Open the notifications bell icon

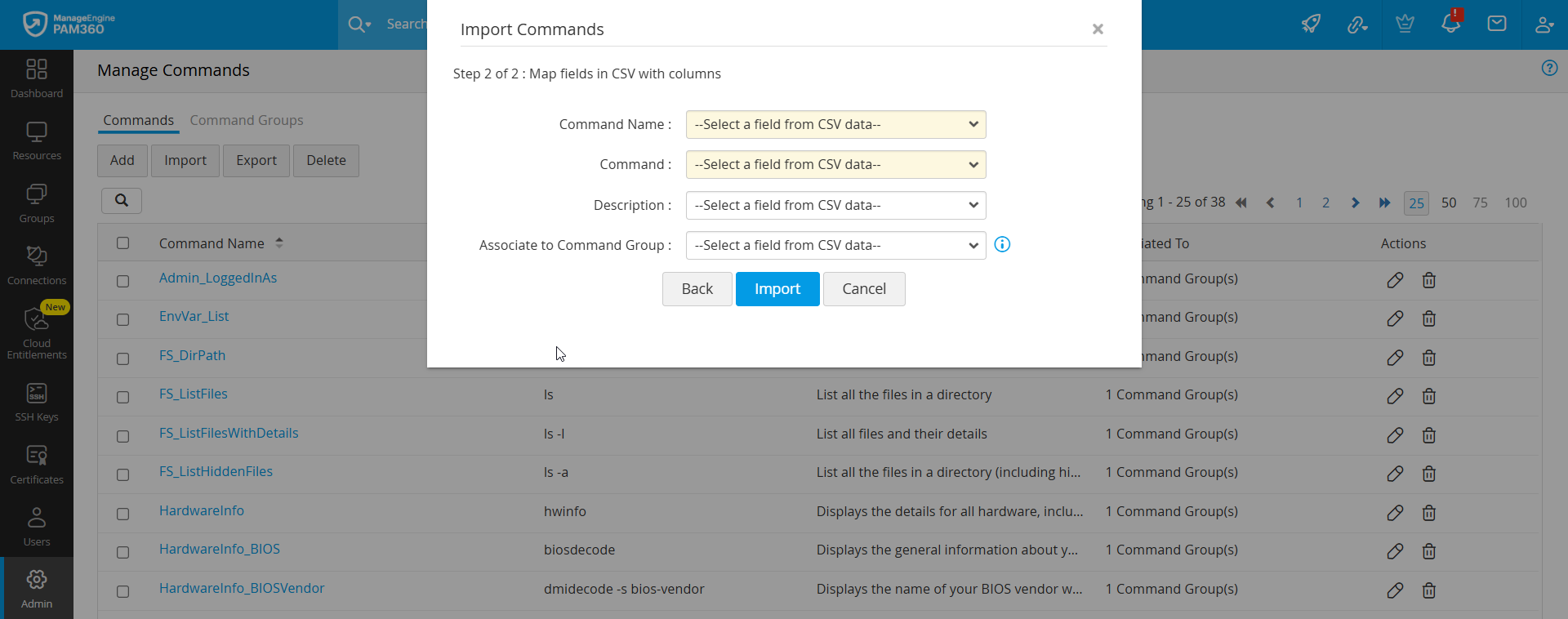pyautogui.click(x=1450, y=24)
